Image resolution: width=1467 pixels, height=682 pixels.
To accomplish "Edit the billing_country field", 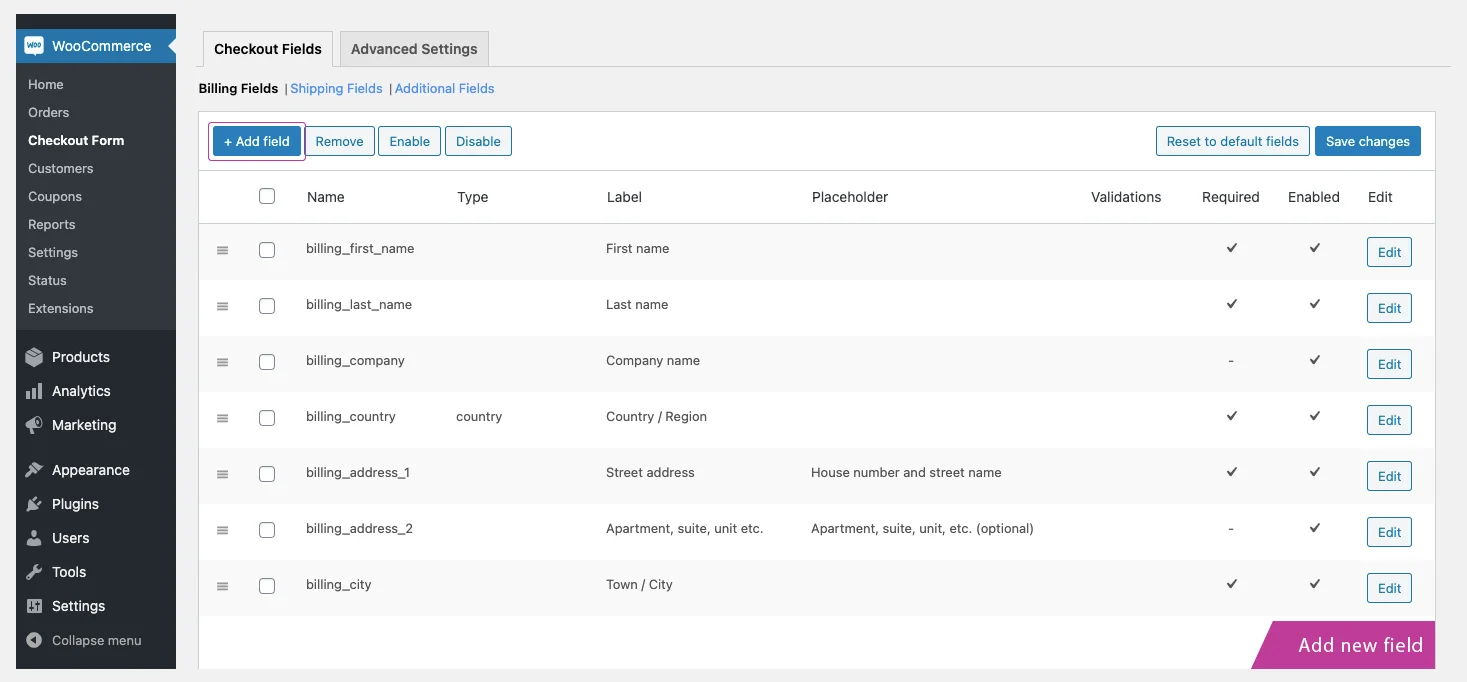I will [1388, 420].
